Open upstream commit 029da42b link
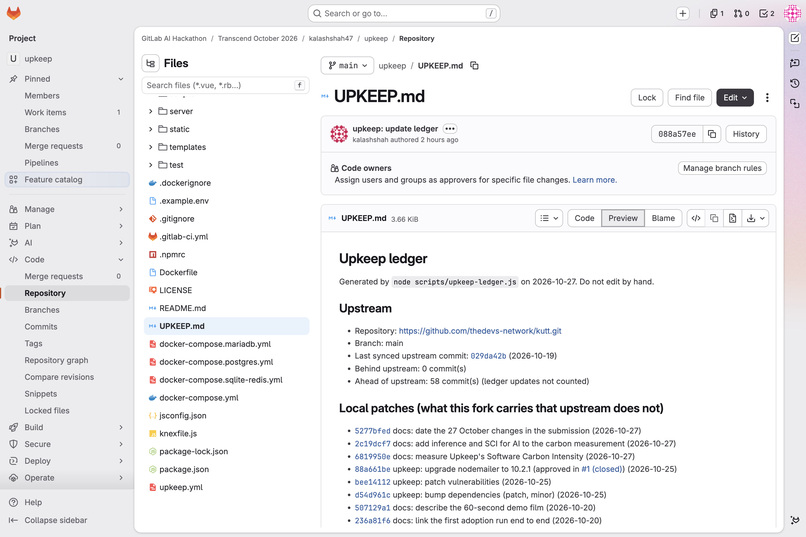The image size is (806, 537). click(x=488, y=356)
